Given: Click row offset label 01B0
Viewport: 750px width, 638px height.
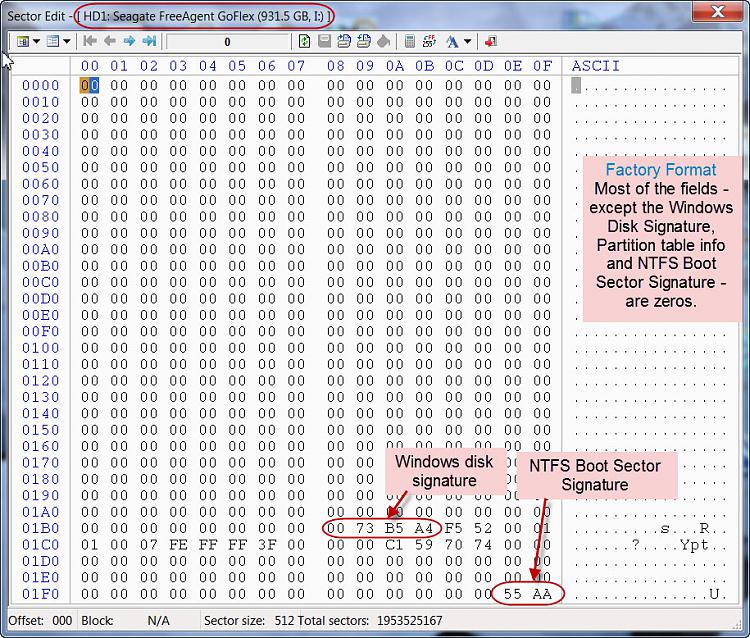Looking at the screenshot, I should [x=41, y=528].
